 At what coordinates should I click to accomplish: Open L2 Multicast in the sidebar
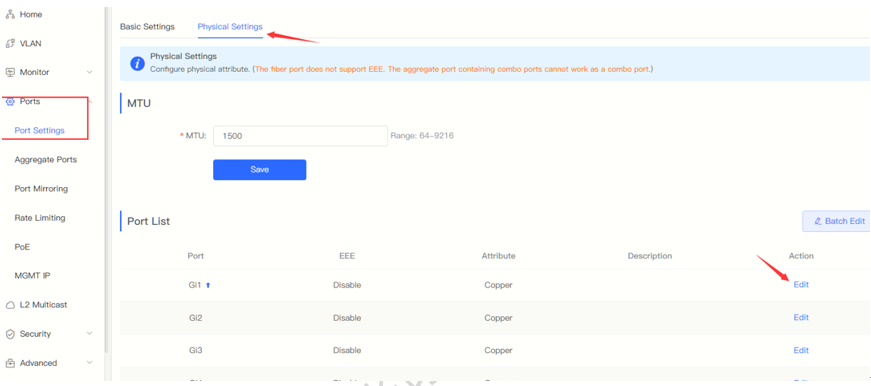point(43,305)
